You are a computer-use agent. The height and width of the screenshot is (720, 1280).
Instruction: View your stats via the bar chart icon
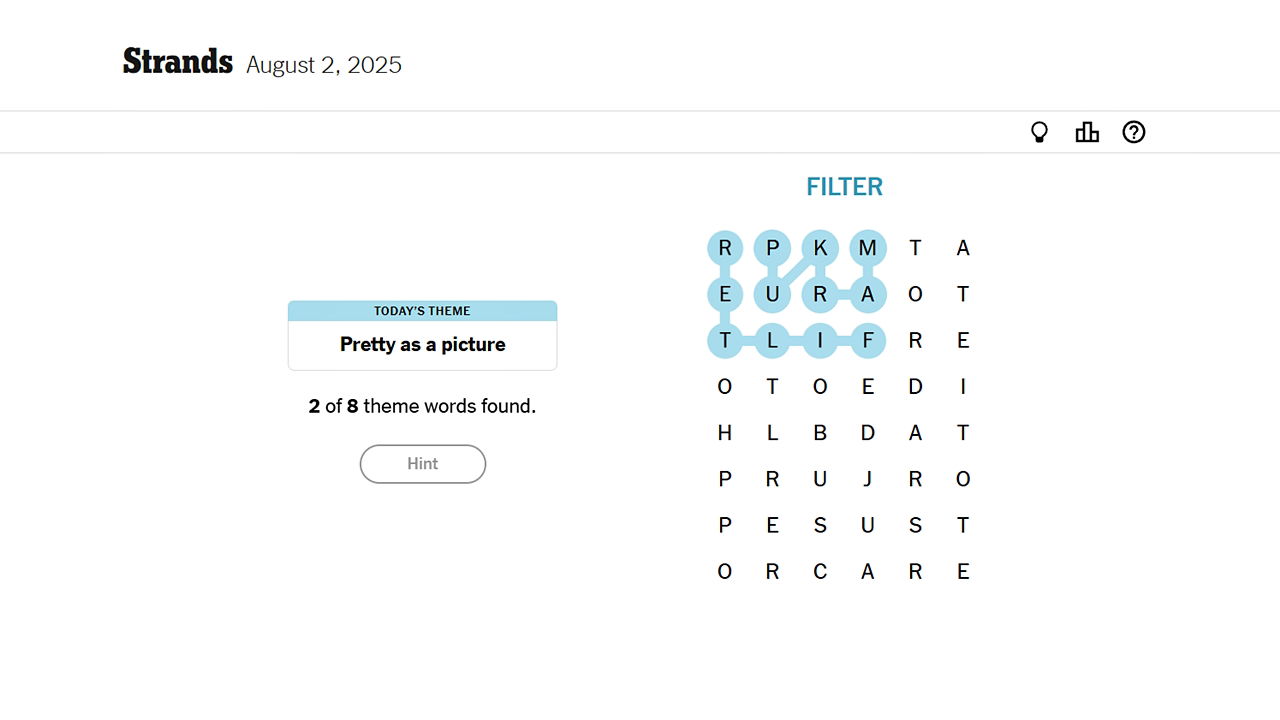point(1087,131)
